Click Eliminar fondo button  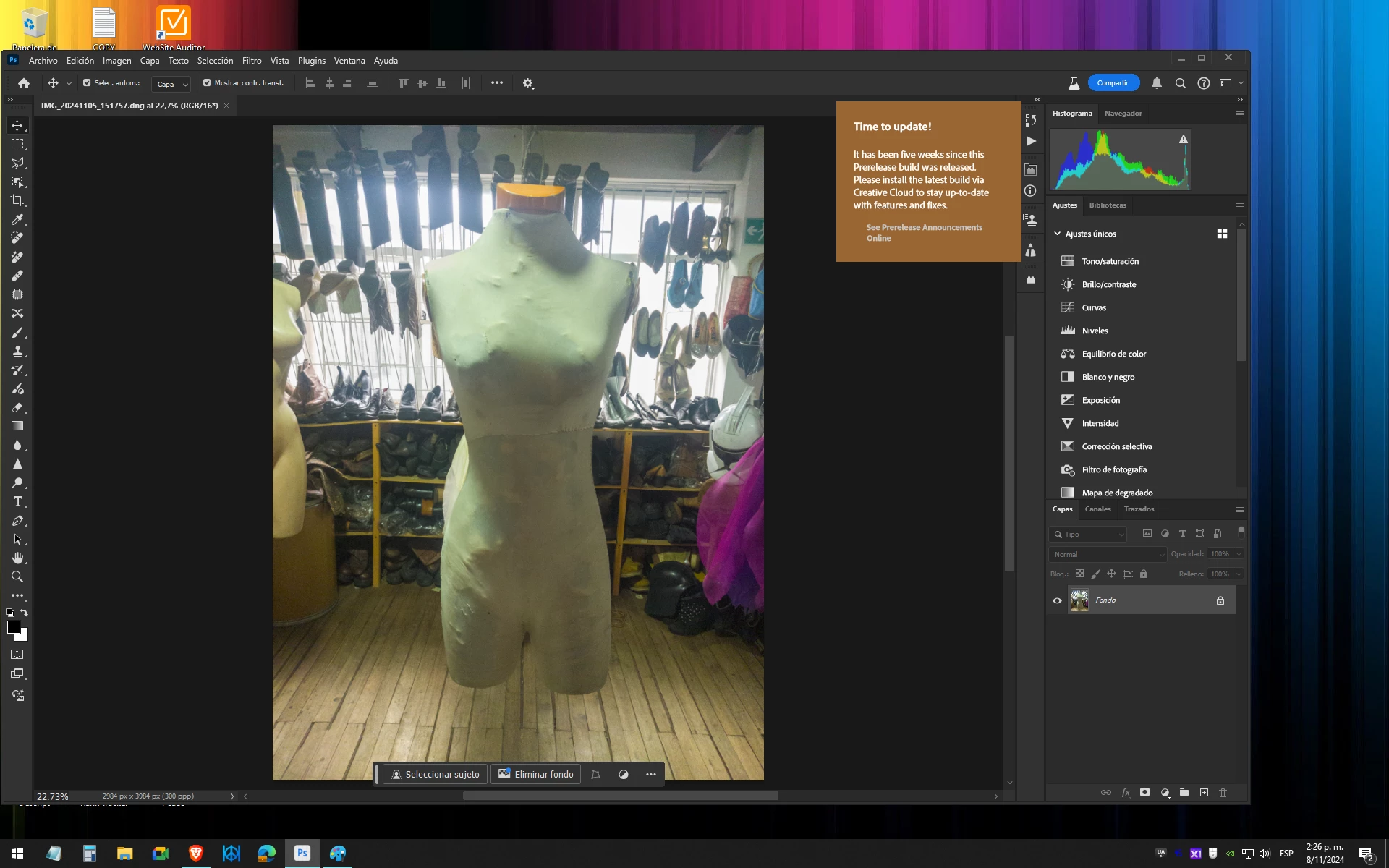click(x=535, y=774)
